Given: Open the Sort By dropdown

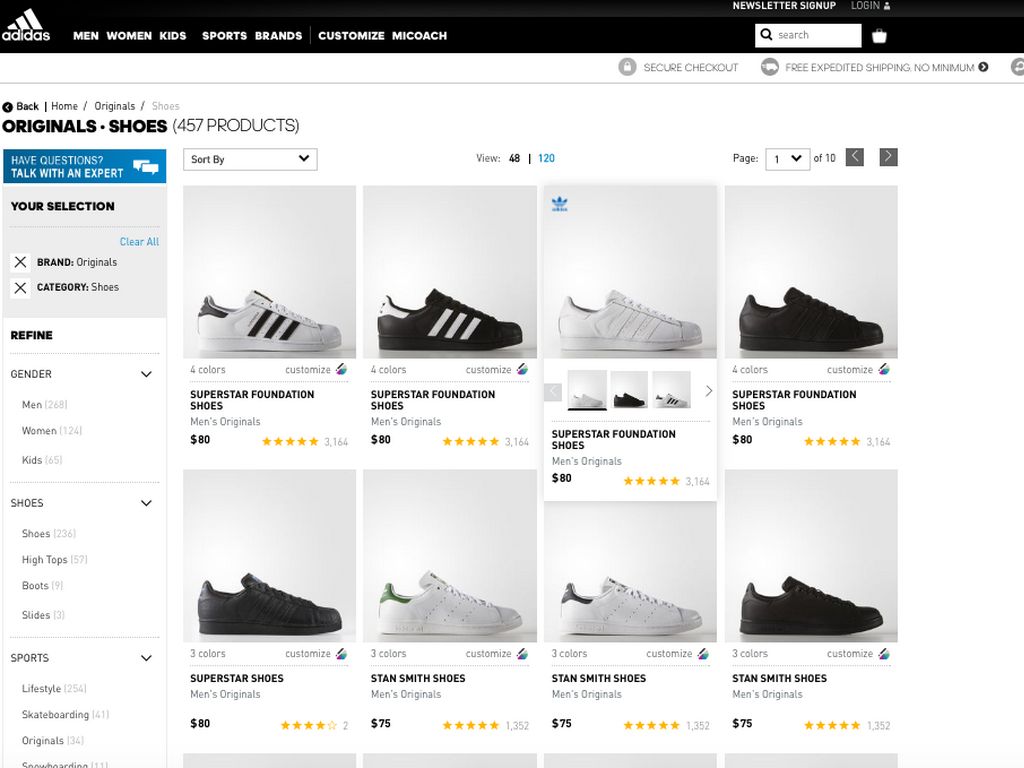Looking at the screenshot, I should click(250, 159).
